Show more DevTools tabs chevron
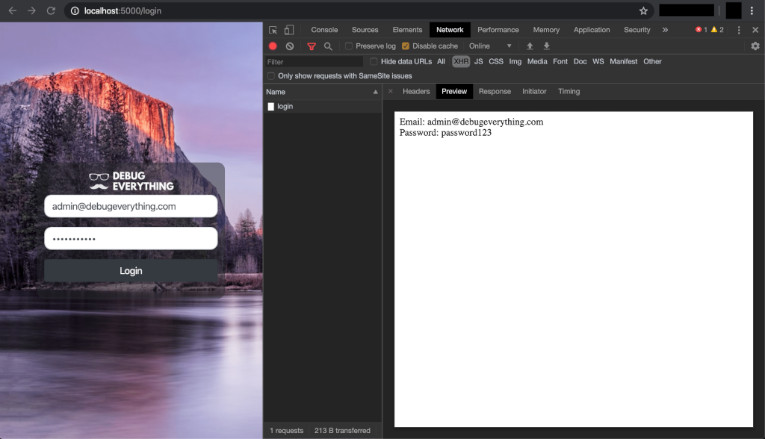Viewport: 765px width, 439px height. point(665,30)
